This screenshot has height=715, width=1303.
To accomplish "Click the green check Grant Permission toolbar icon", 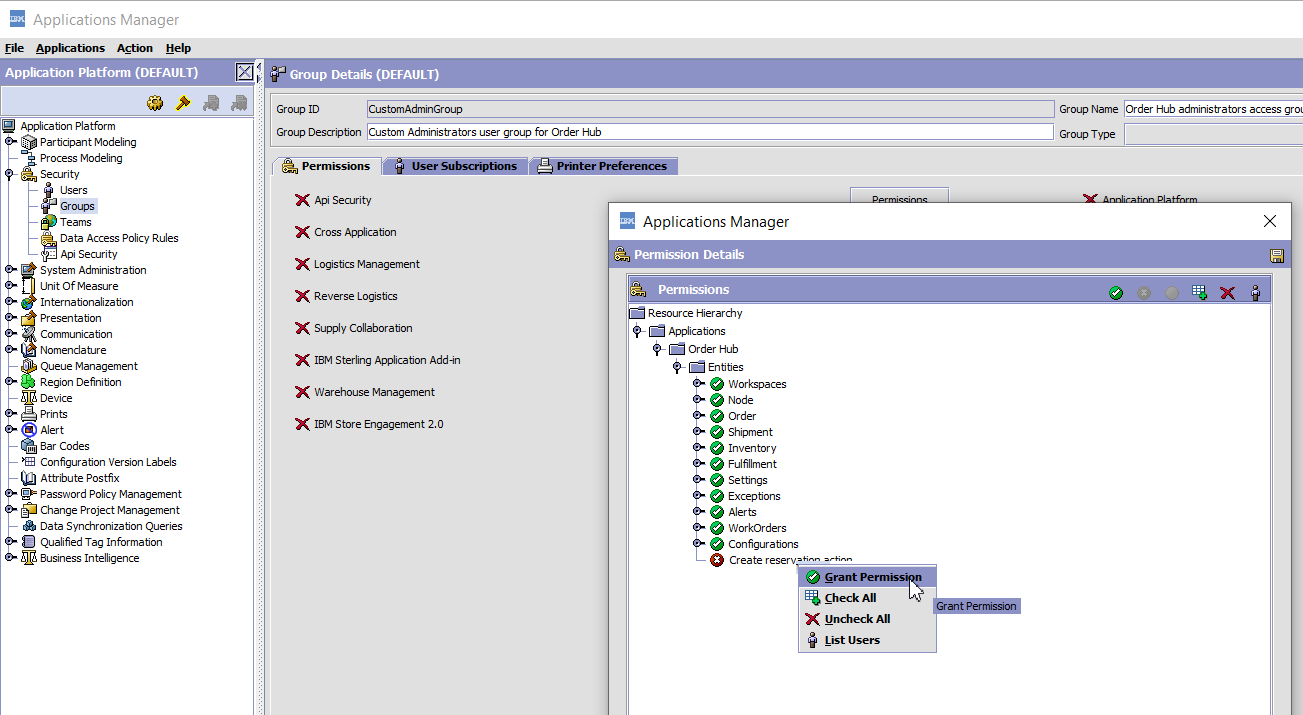I will [1116, 293].
